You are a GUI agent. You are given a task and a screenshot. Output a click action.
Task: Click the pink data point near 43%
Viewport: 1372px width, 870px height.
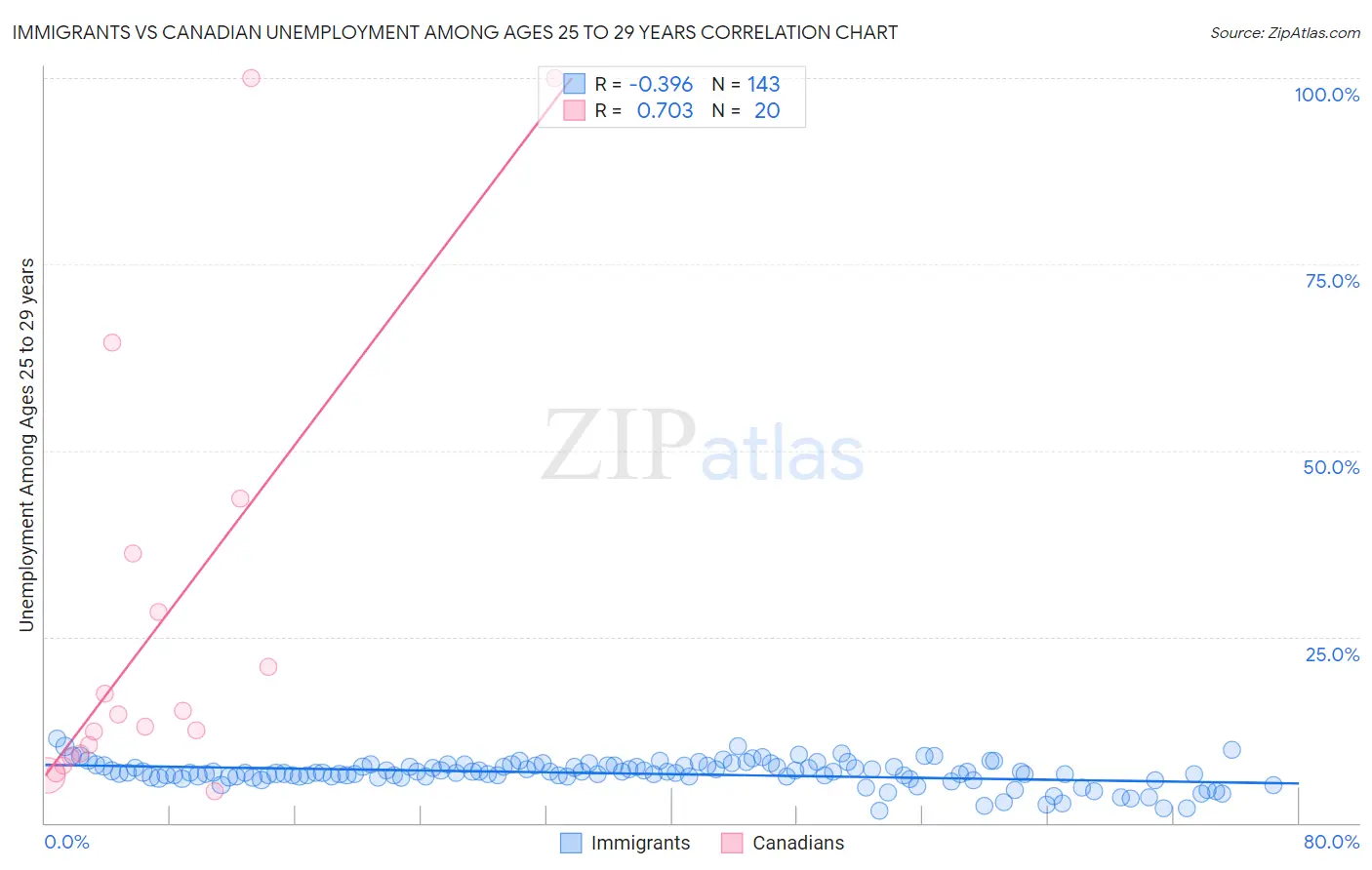(x=240, y=498)
